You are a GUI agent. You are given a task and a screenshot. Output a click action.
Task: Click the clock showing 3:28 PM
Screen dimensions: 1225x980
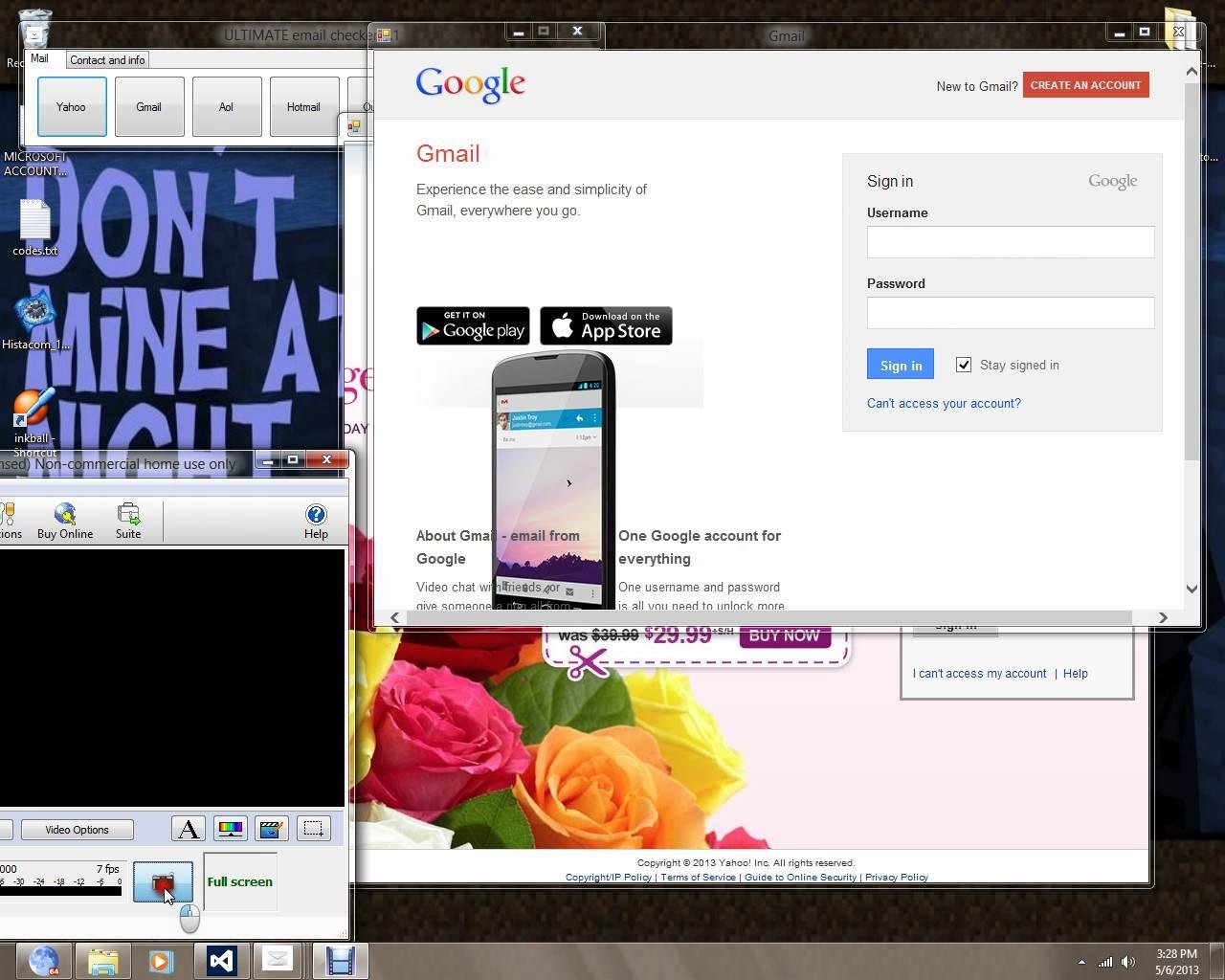click(x=1176, y=961)
